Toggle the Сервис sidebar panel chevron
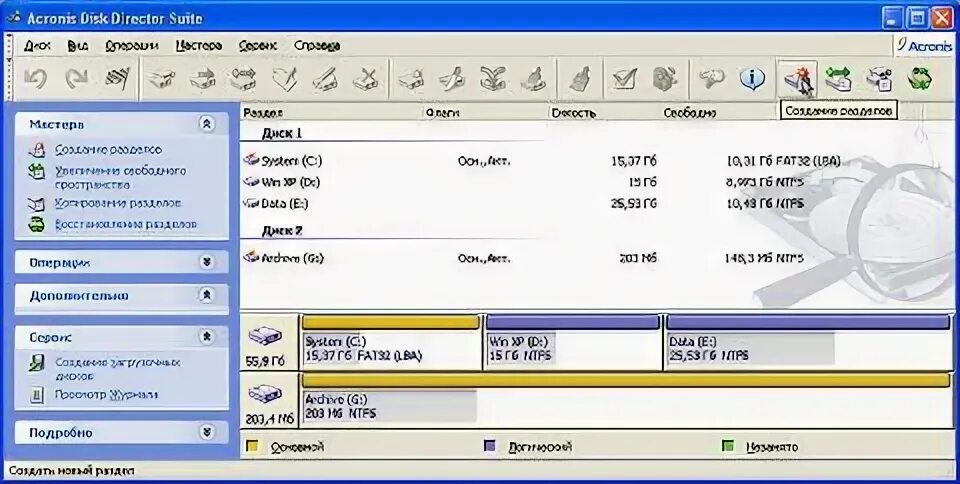 (x=207, y=337)
